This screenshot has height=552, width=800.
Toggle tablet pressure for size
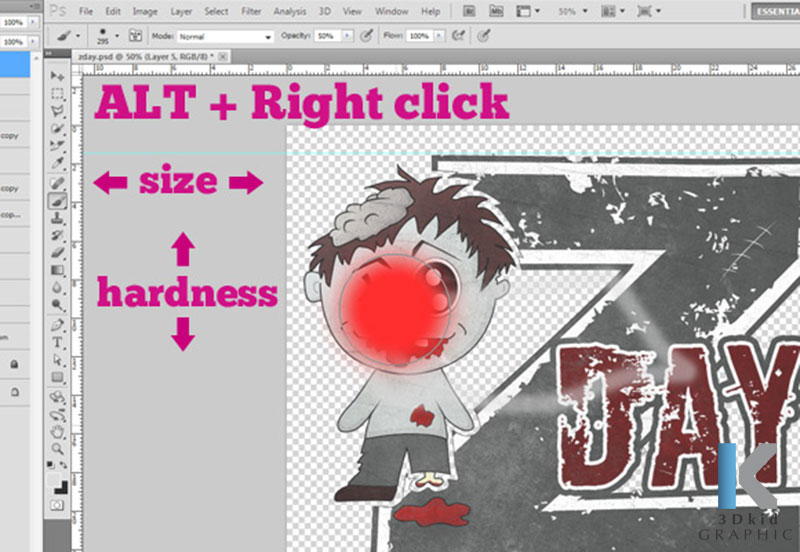pyautogui.click(x=484, y=35)
